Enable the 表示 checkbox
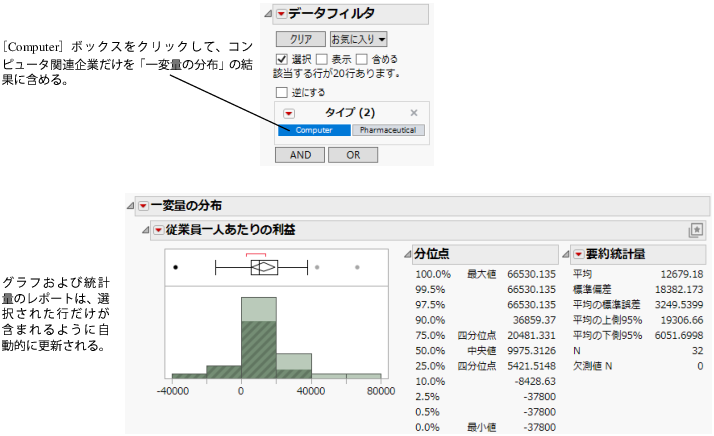The width and height of the screenshot is (714, 436). [x=321, y=59]
